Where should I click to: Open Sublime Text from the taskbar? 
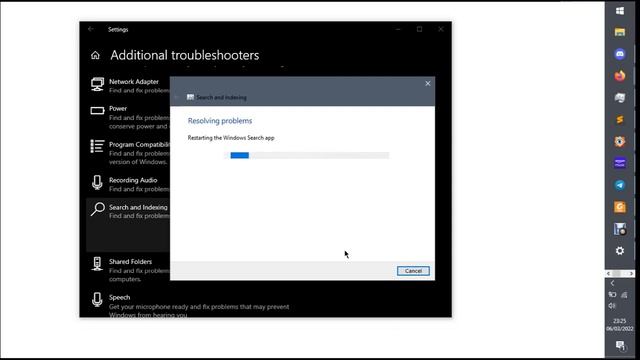[x=620, y=120]
